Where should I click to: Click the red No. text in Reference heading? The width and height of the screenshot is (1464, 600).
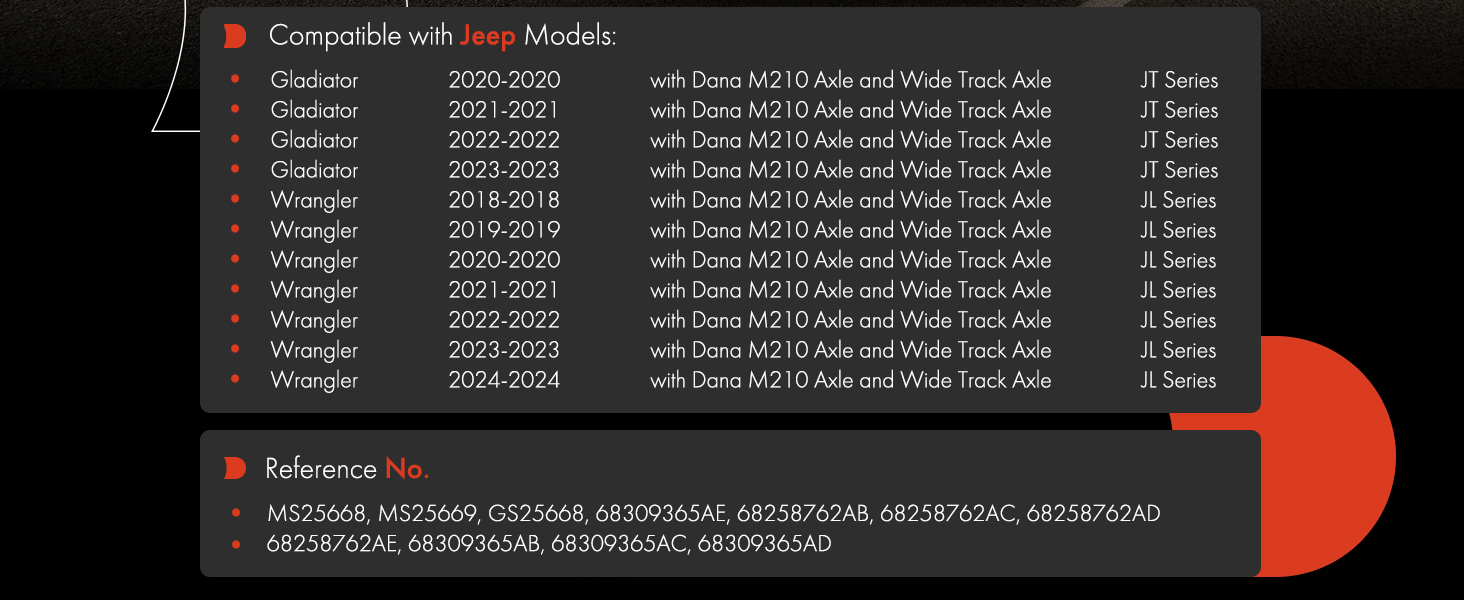point(407,469)
